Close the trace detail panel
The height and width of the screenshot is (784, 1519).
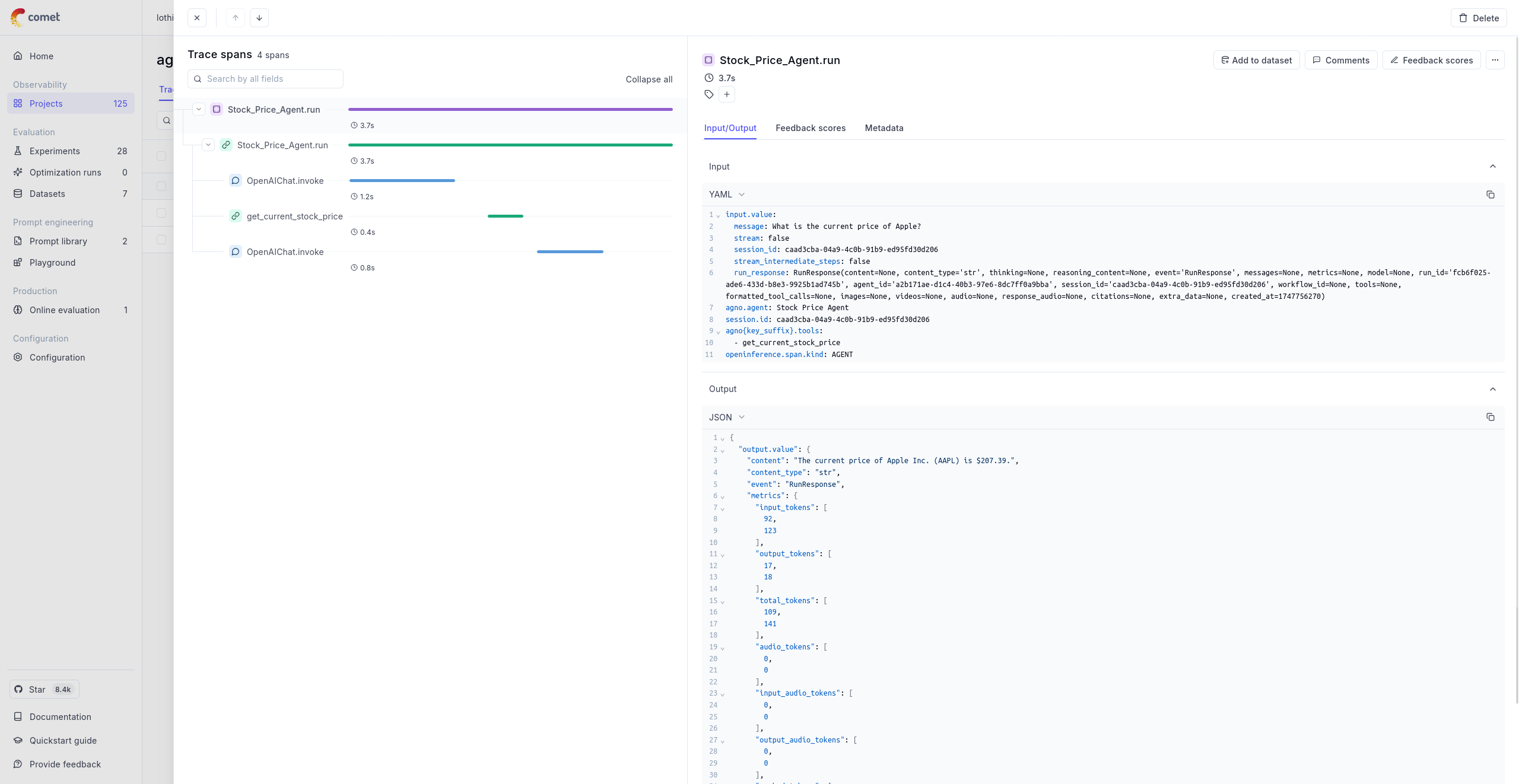pos(197,18)
